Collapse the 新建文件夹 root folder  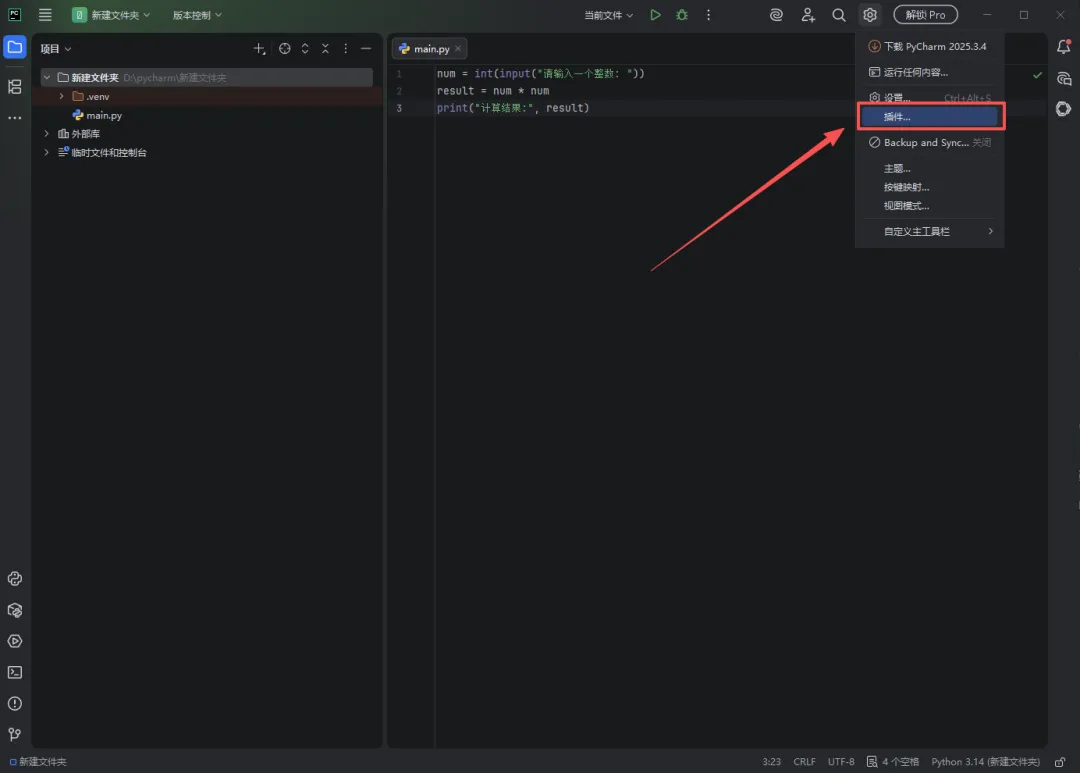[46, 77]
